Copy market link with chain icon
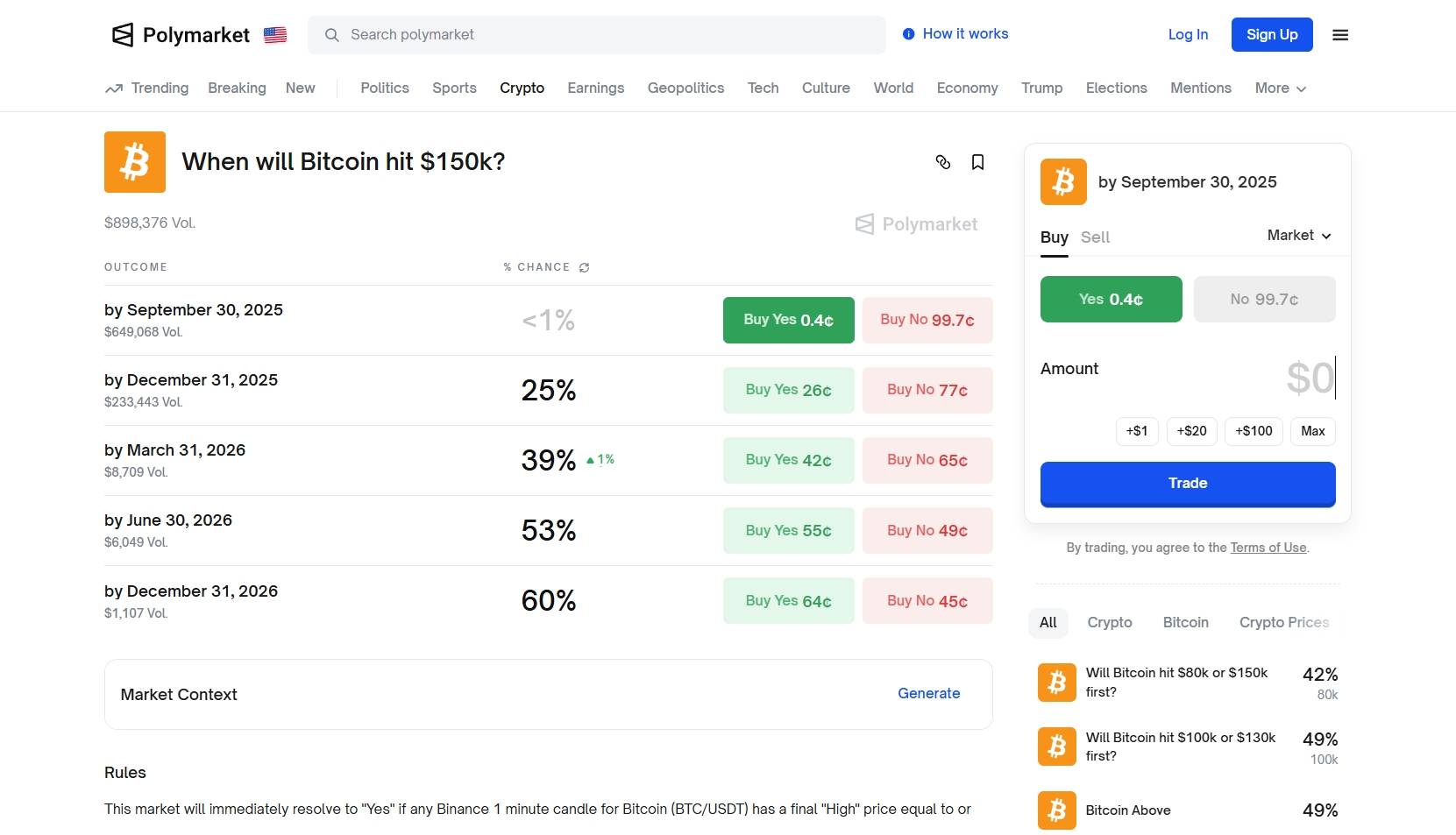Screen dimensions: 1456x835 (x=943, y=162)
